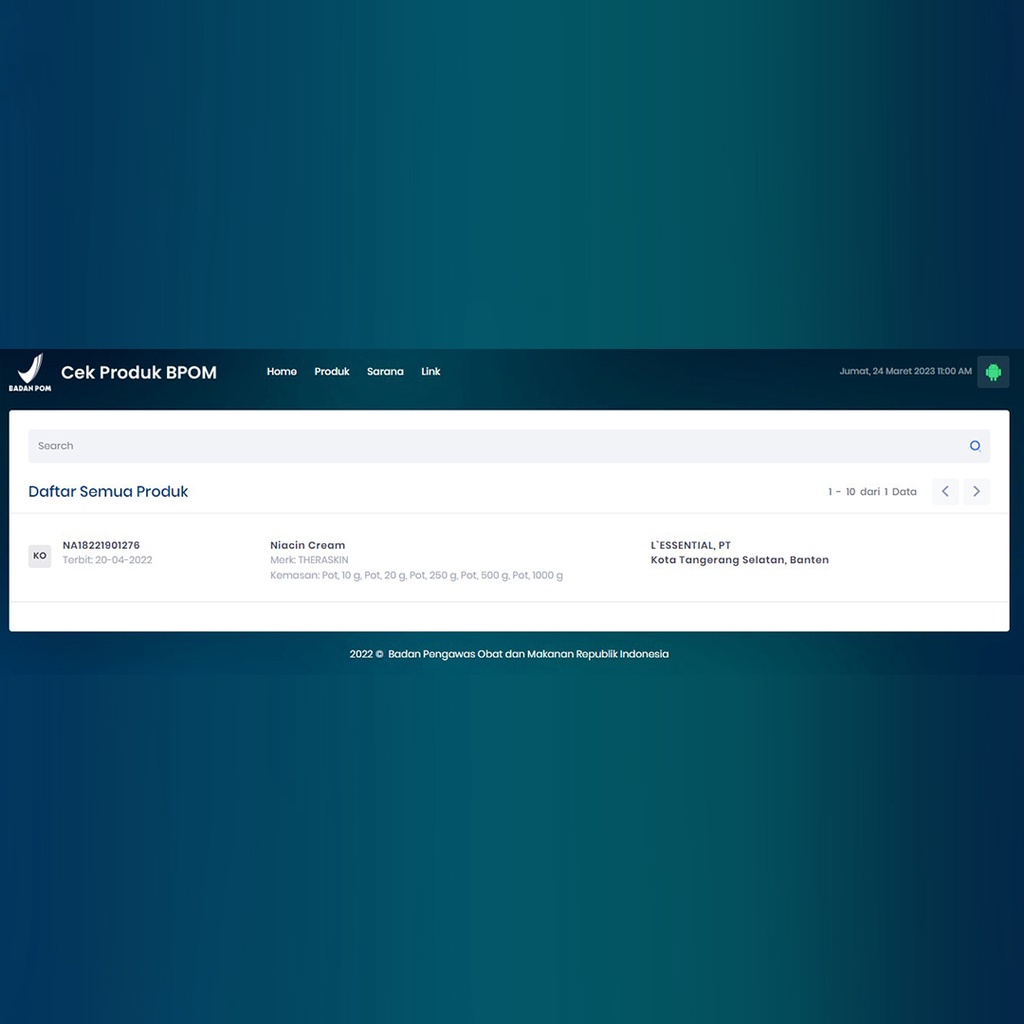The image size is (1024, 1024).
Task: Open the Produk menu
Action: click(332, 372)
